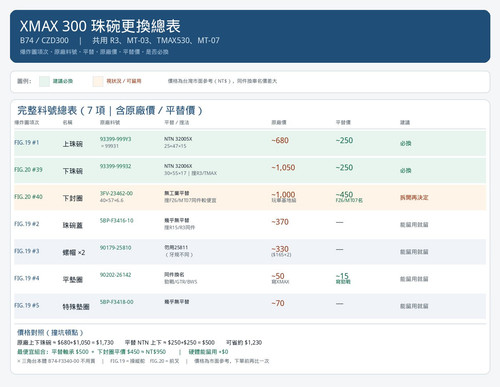Select the part name 螺帽 ×2
500x387 pixels.
[x=74, y=253]
